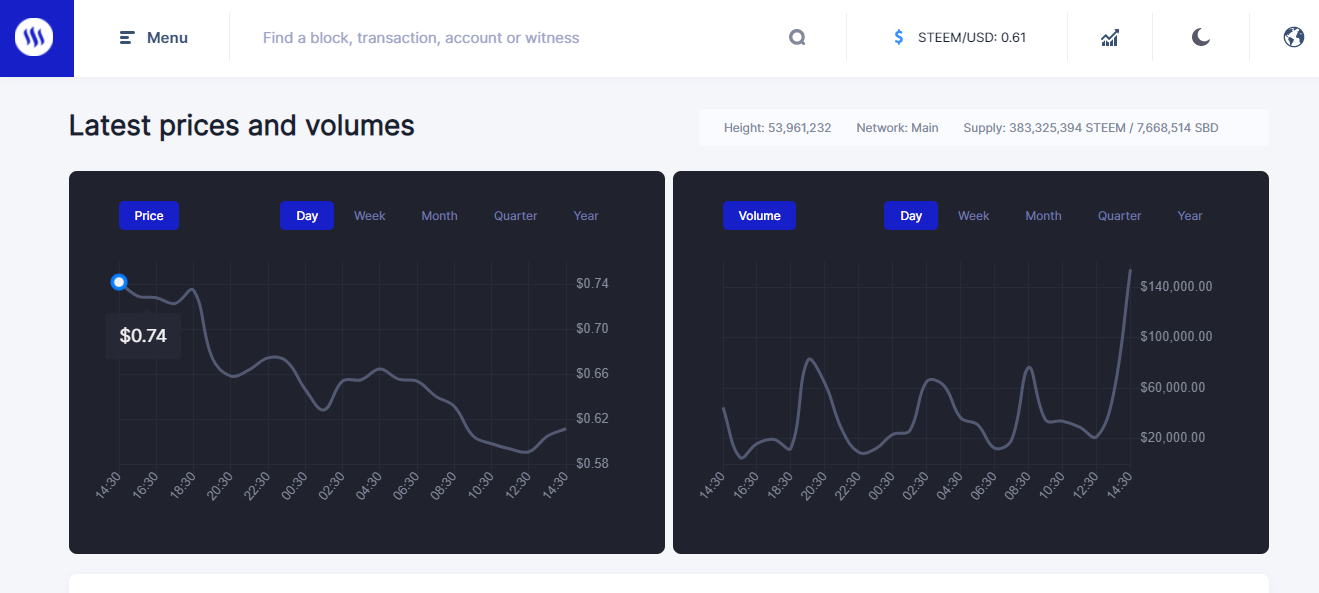Show Year range on Price chart
Viewport: 1319px width, 593px height.
click(x=586, y=216)
